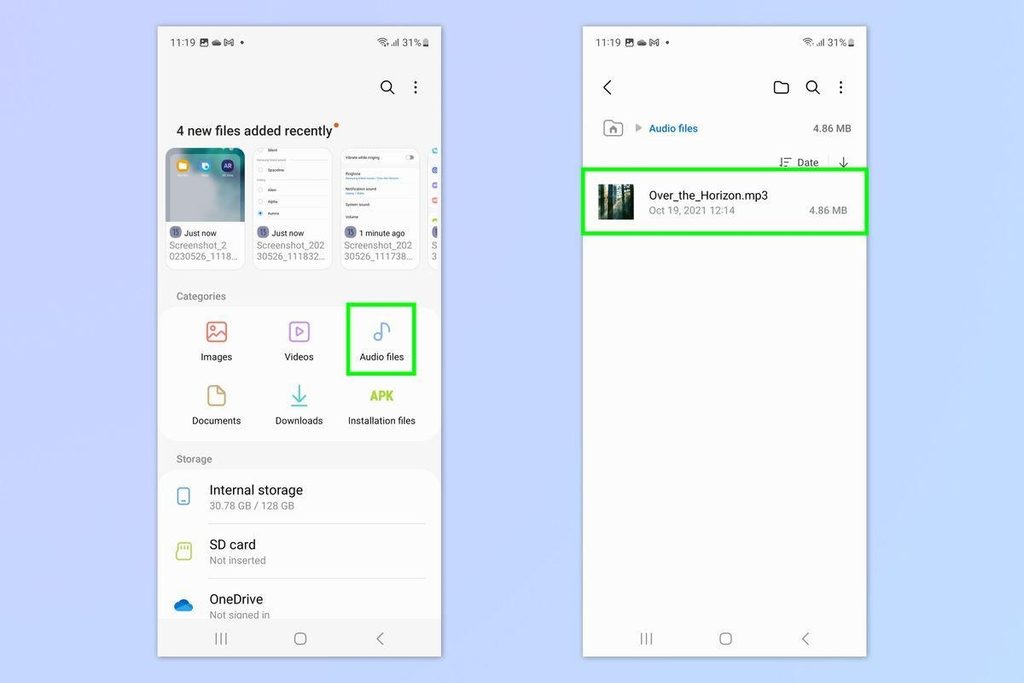
Task: Open the Installation files APK category
Action: pyautogui.click(x=381, y=405)
